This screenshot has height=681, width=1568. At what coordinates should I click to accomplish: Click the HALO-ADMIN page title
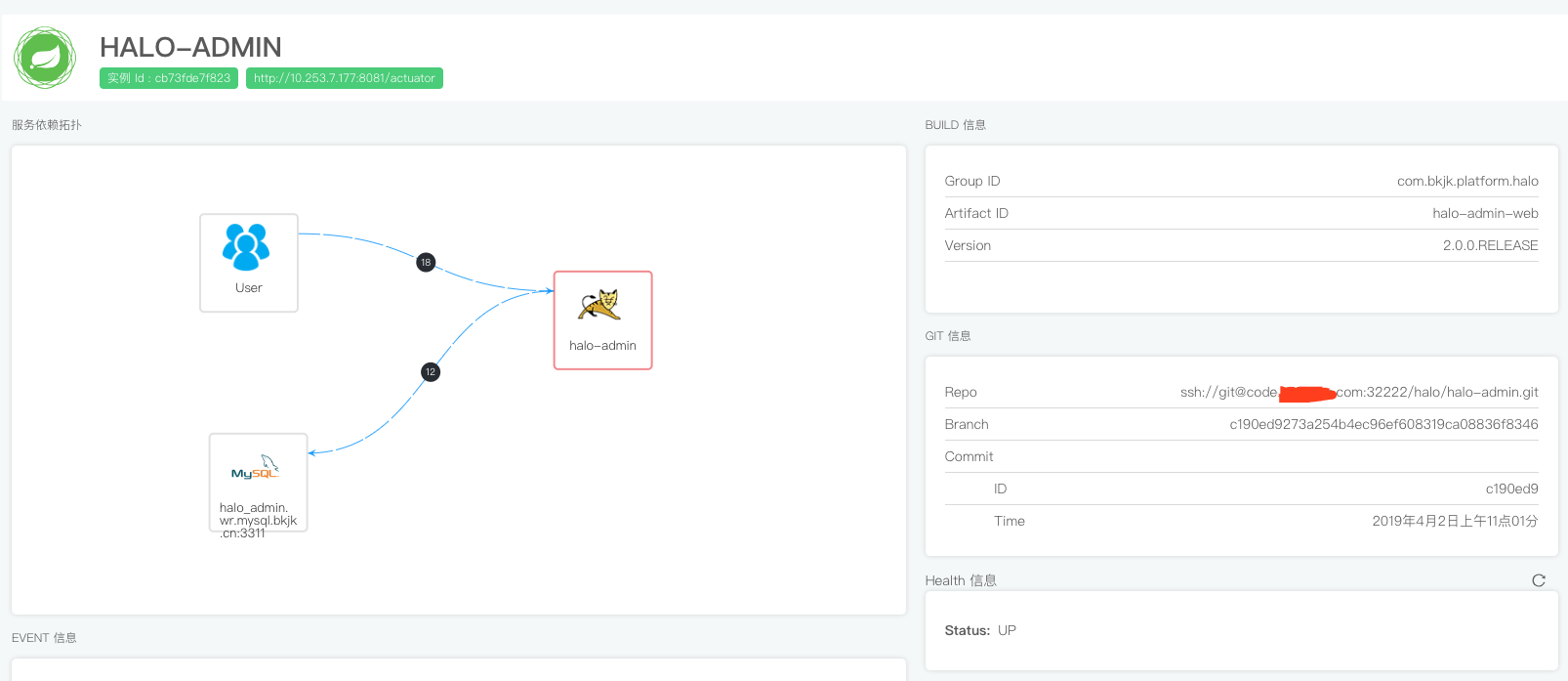click(x=190, y=47)
